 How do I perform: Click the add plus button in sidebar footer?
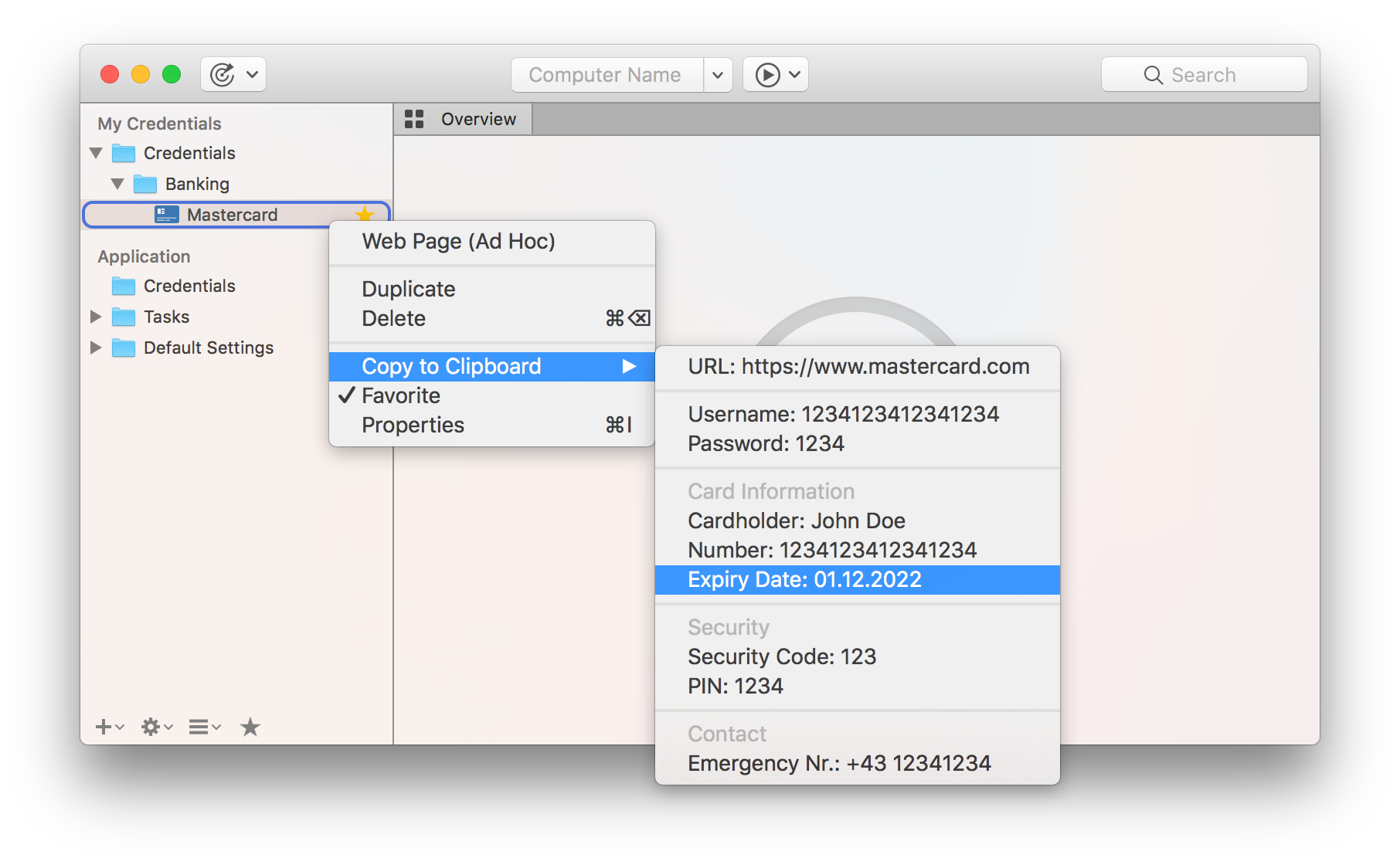(109, 727)
